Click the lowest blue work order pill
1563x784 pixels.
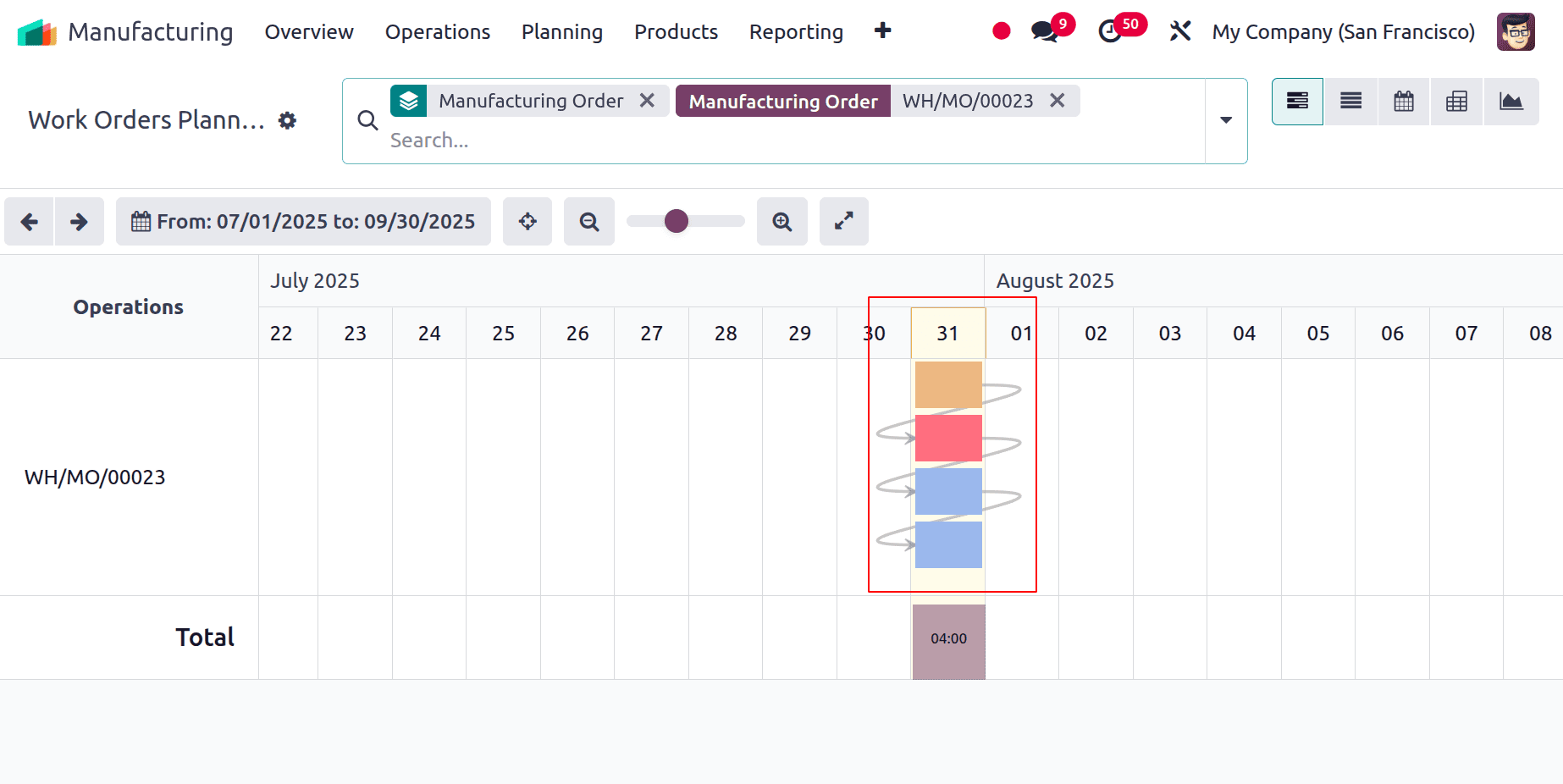pos(948,544)
